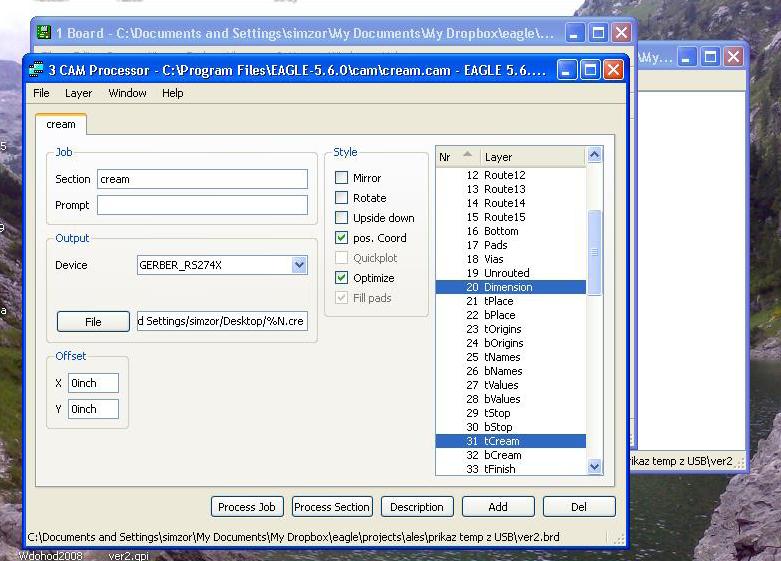Viewport: 781px width, 561px height.
Task: Minimize the Board window
Action: pos(574,33)
